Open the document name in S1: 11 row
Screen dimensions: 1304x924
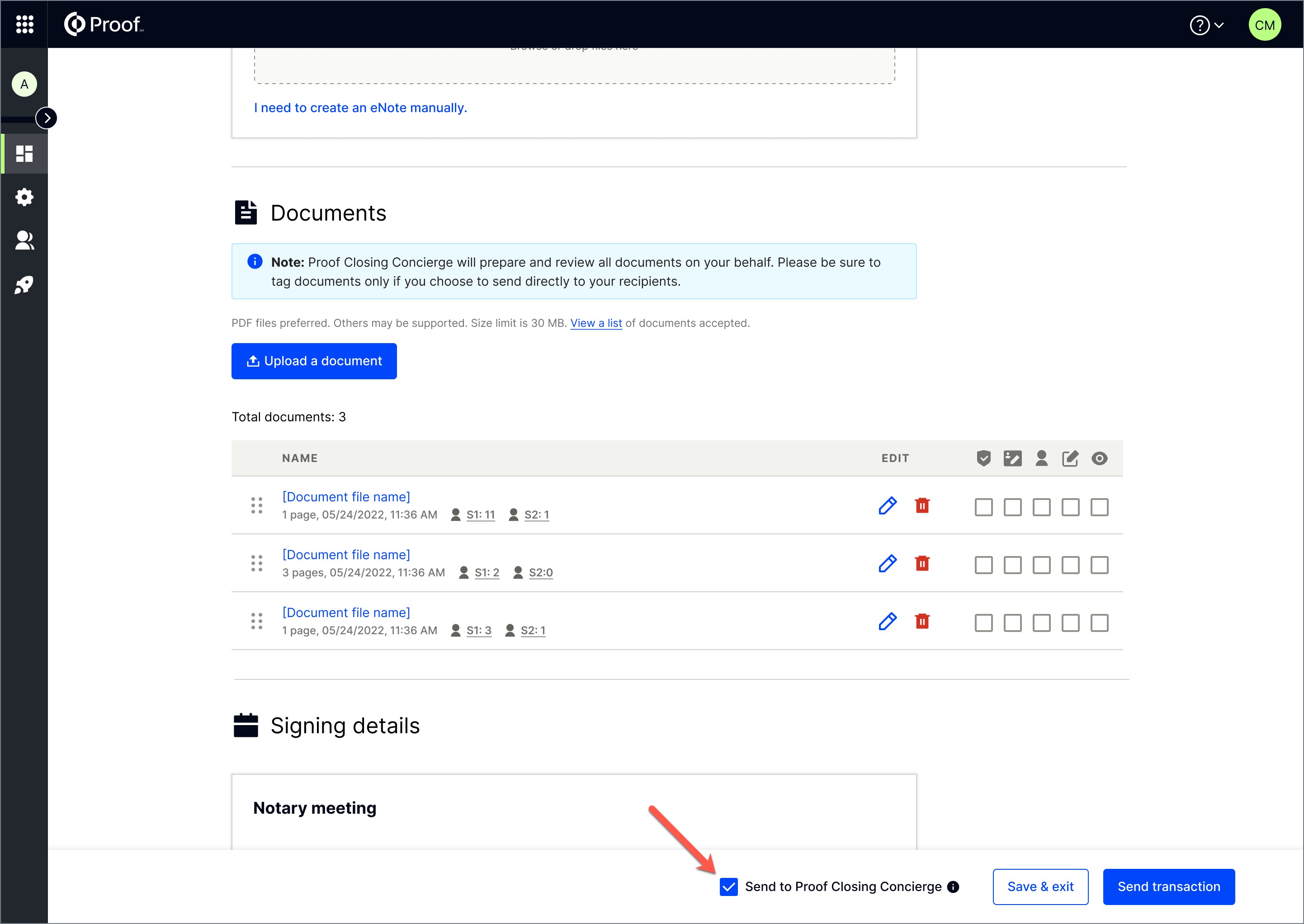click(x=346, y=497)
